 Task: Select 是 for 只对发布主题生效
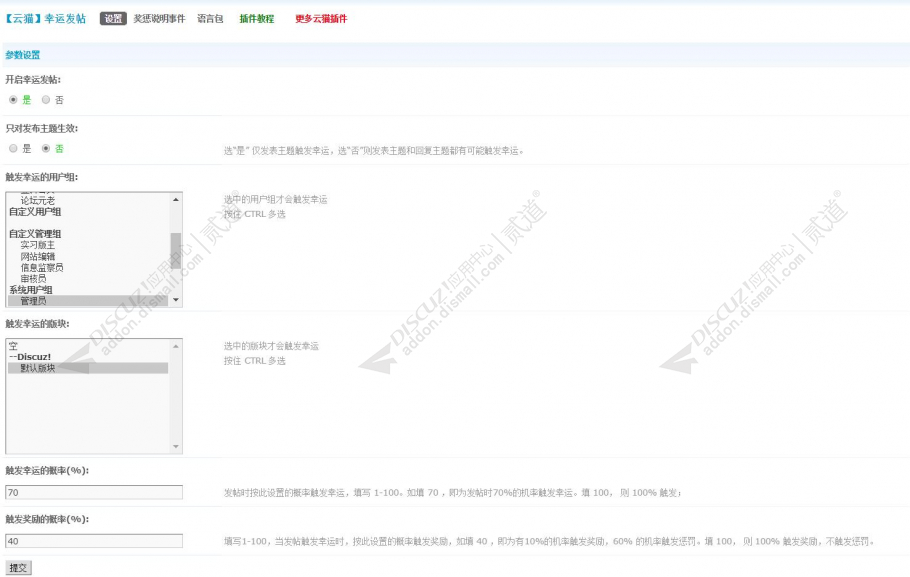13,149
